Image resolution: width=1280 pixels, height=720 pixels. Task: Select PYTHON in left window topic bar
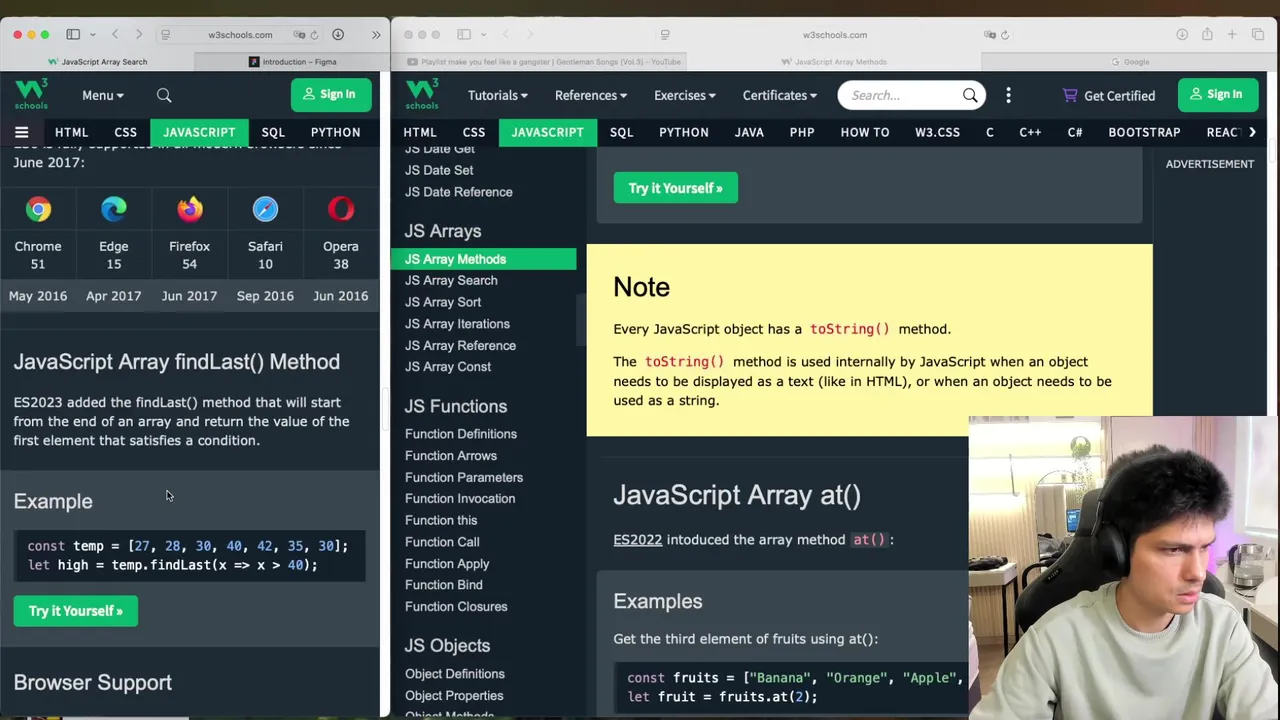point(335,132)
